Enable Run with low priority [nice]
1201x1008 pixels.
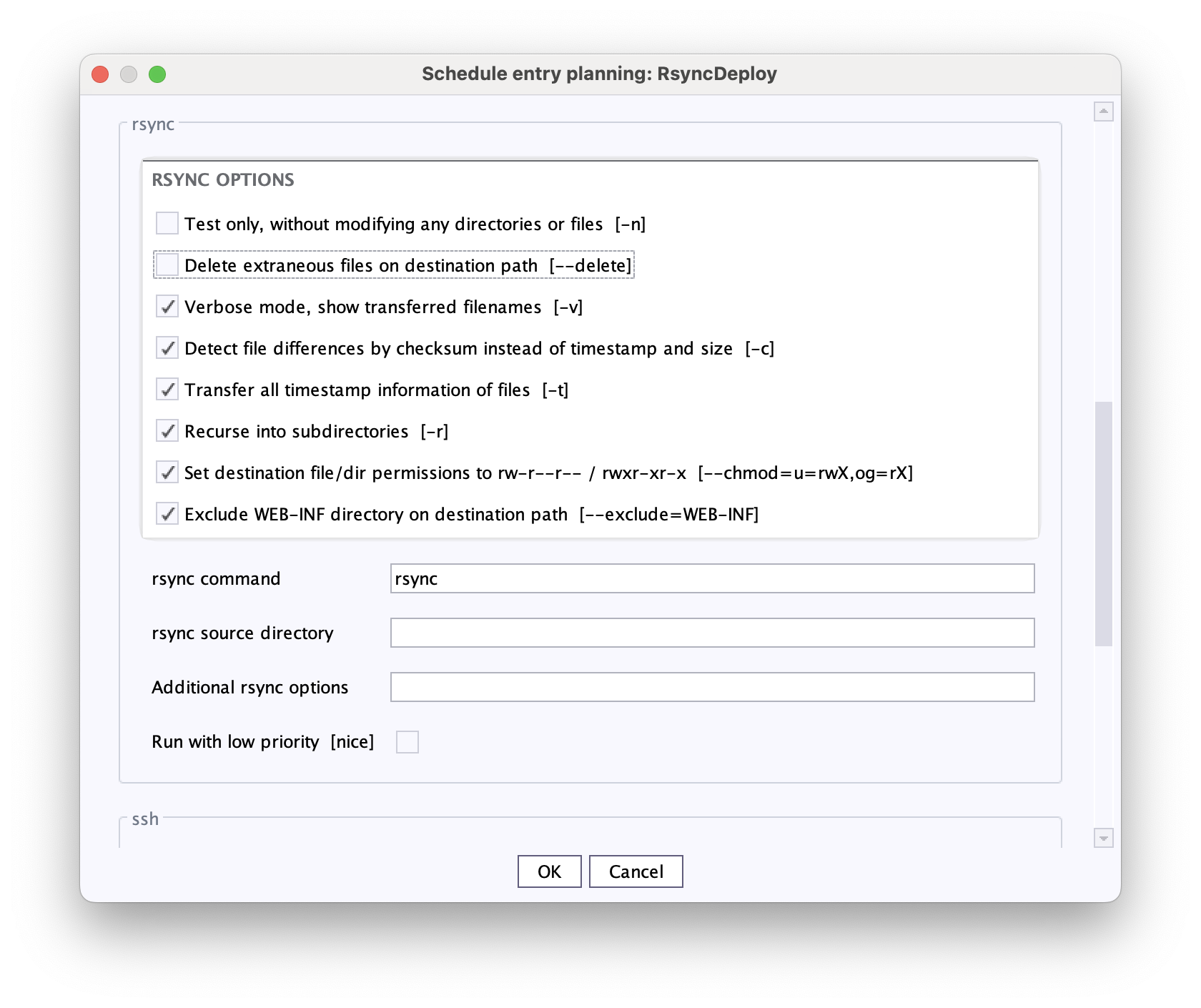[x=407, y=742]
